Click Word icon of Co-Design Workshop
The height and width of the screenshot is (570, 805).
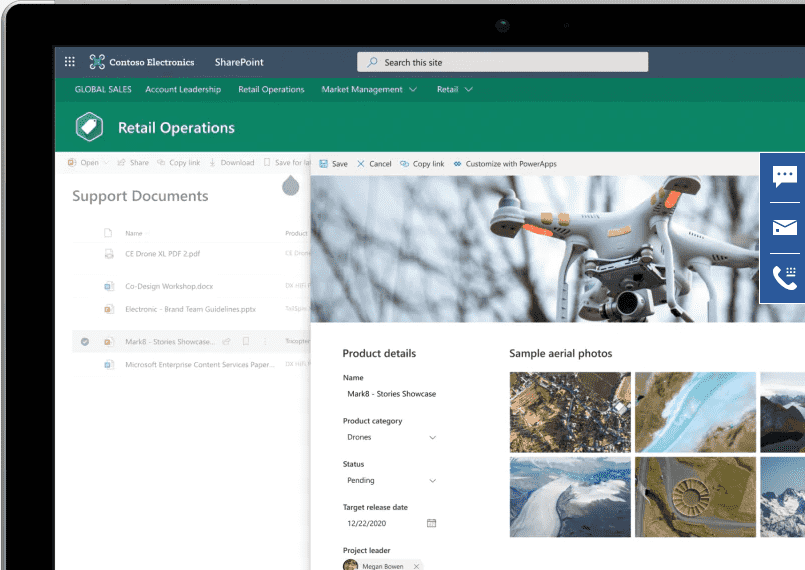click(x=109, y=286)
